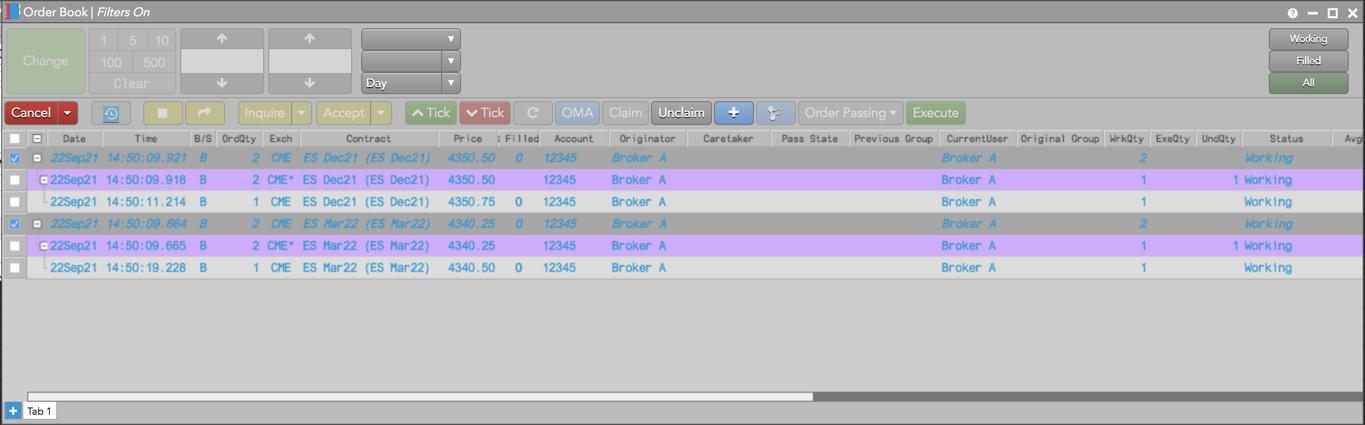
Task: Click the red down Tick button
Action: click(485, 113)
